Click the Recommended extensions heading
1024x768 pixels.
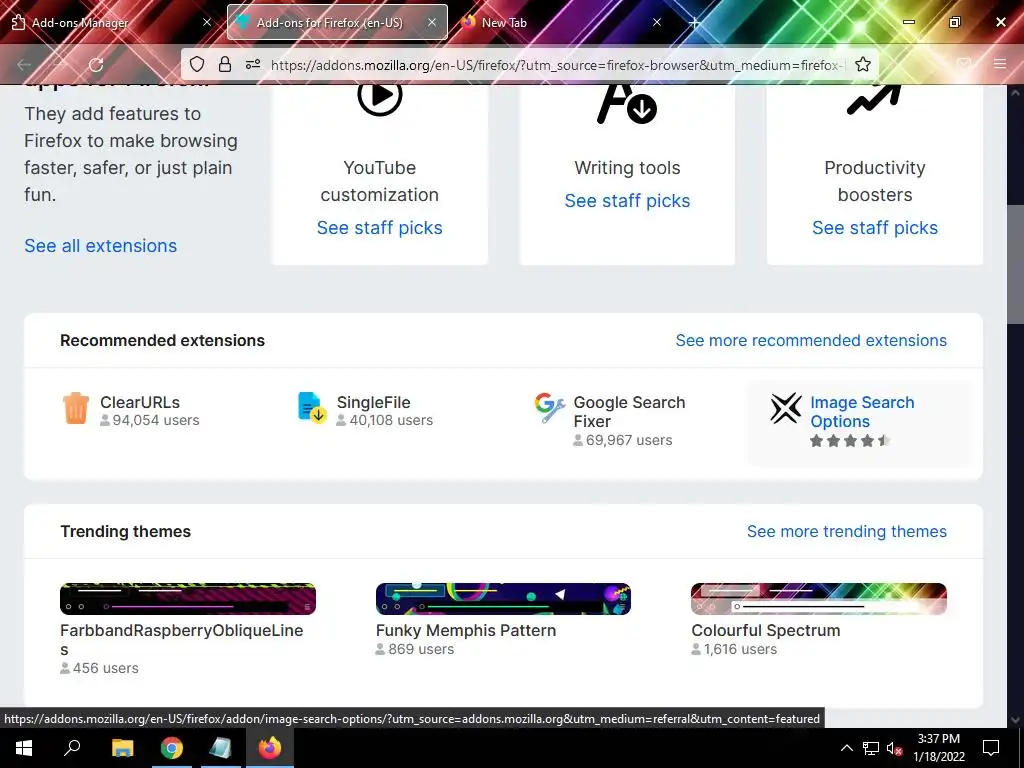tap(163, 340)
